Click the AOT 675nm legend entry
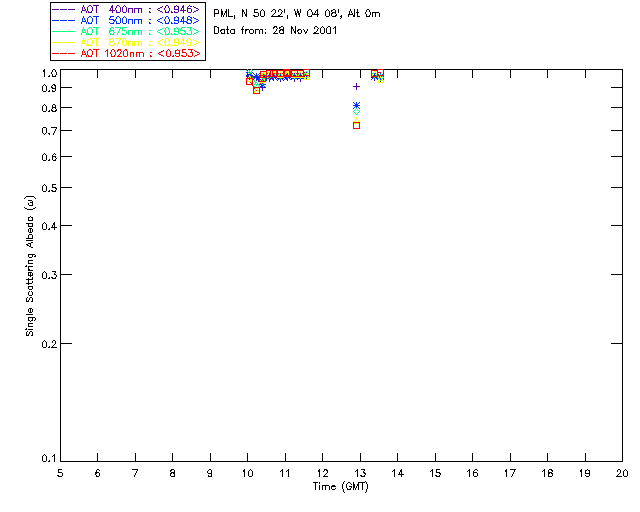640x512 pixels. pyautogui.click(x=126, y=31)
